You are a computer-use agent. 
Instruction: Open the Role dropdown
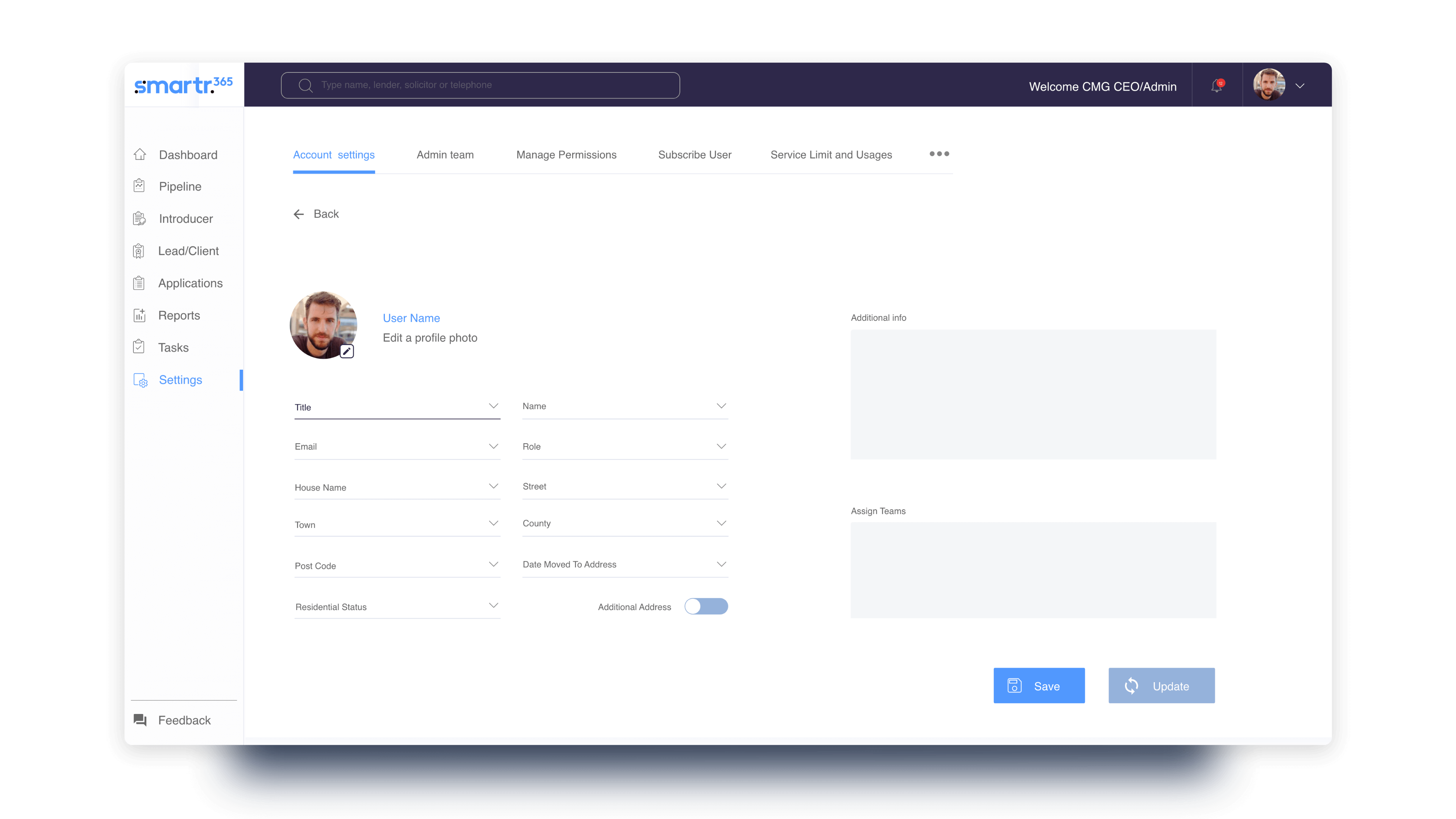pos(721,447)
